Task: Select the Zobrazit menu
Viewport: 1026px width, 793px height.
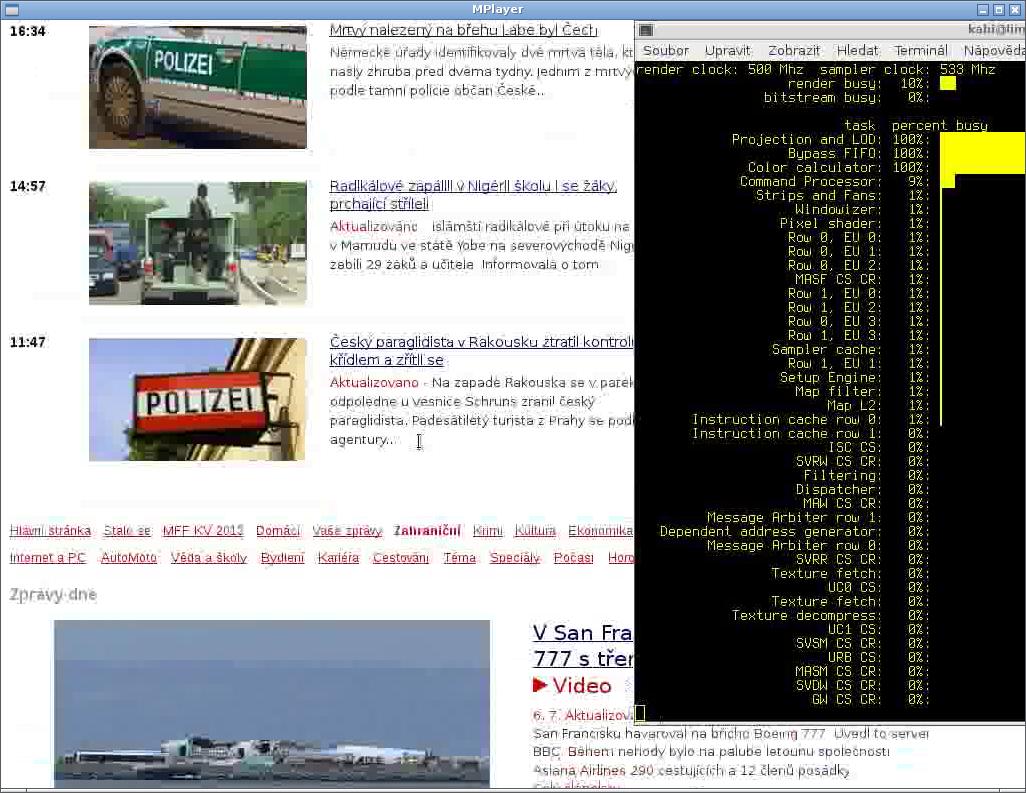Action: click(x=794, y=50)
